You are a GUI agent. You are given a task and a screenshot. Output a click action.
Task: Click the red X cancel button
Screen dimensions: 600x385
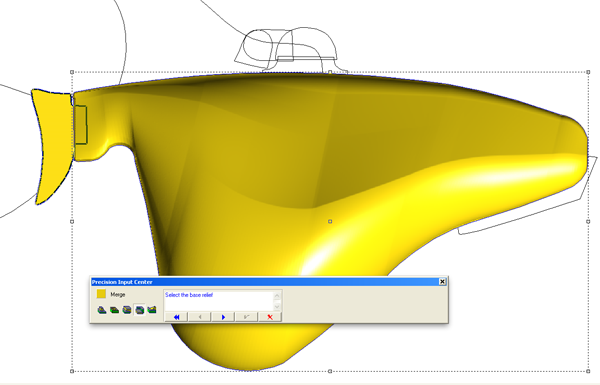(x=270, y=317)
